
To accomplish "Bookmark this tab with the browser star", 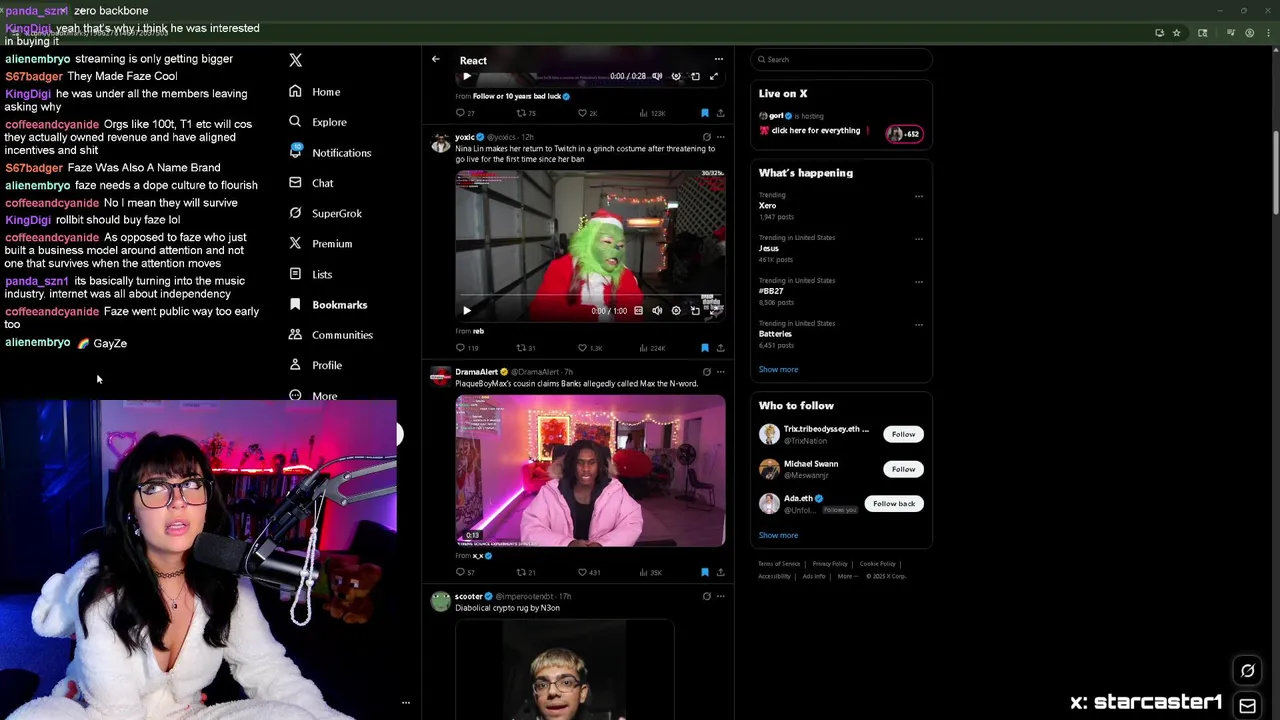I will [x=1177, y=33].
